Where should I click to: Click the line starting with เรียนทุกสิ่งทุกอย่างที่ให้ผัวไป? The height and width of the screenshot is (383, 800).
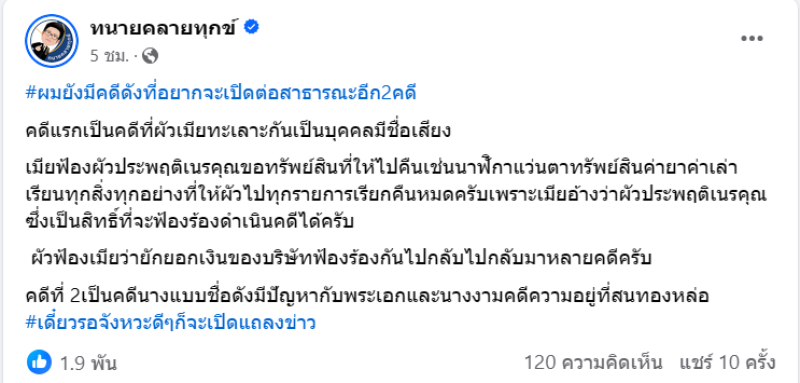pyautogui.click(x=396, y=195)
